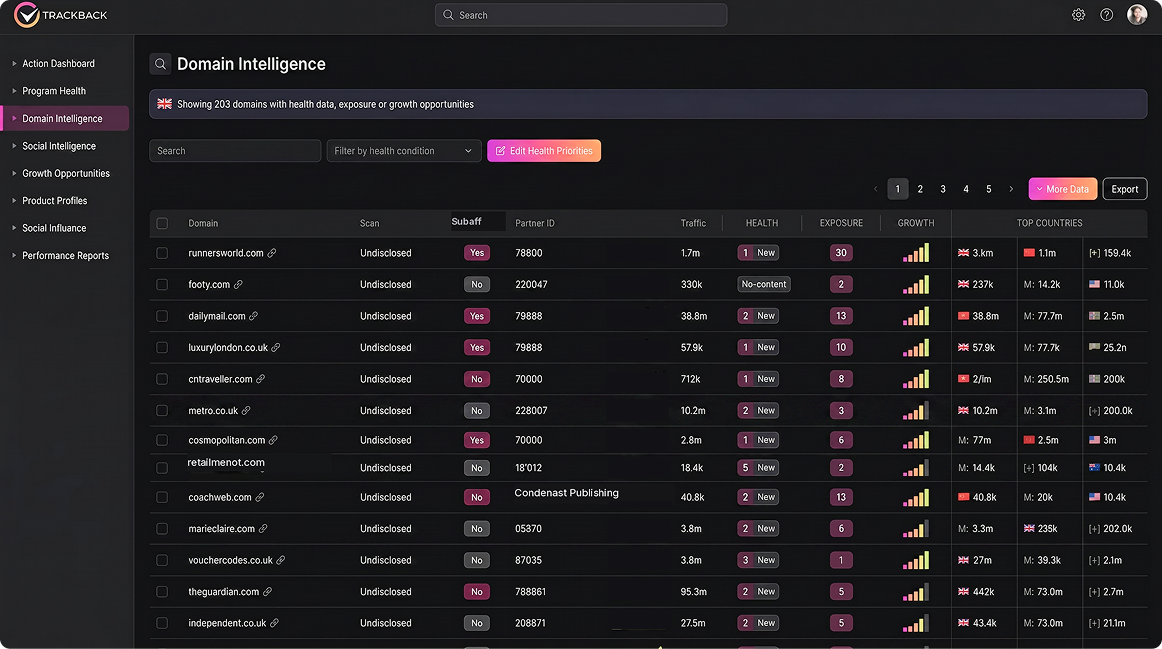Open the link icon beside footy.com
The height and width of the screenshot is (649, 1162).
(238, 284)
